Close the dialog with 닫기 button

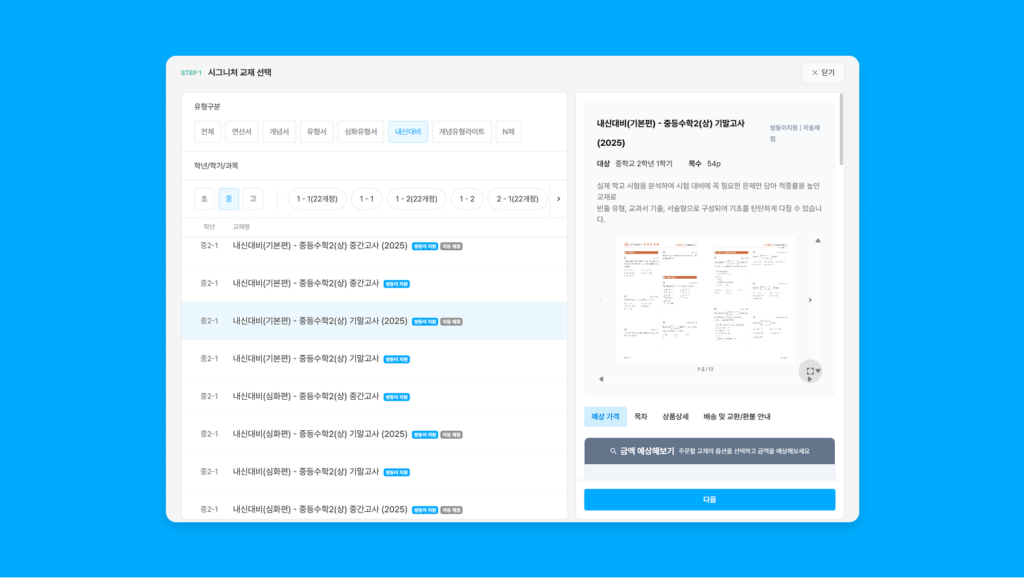(823, 72)
